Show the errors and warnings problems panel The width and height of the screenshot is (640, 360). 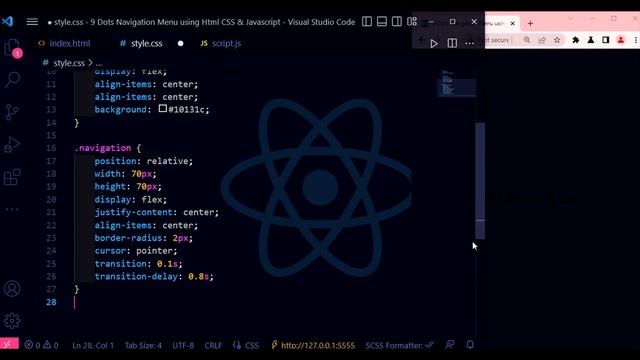[41, 345]
